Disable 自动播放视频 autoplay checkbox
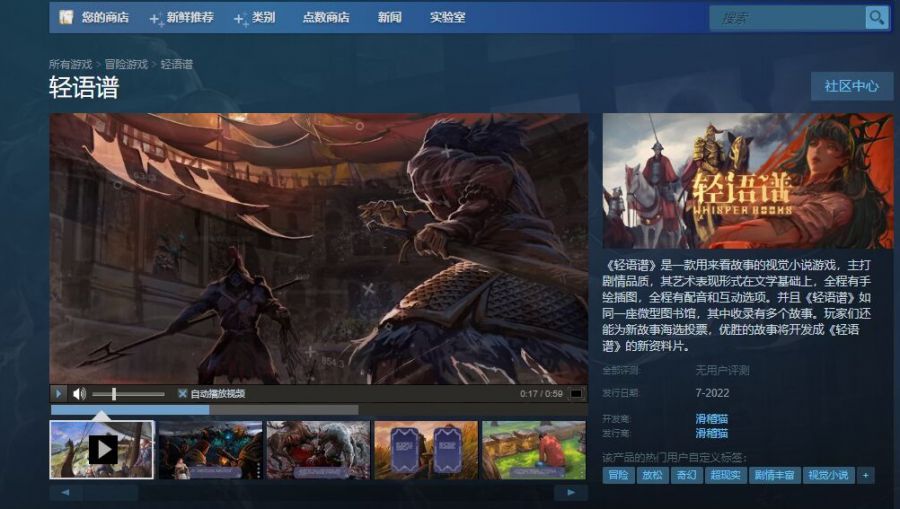This screenshot has height=509, width=900. (183, 394)
